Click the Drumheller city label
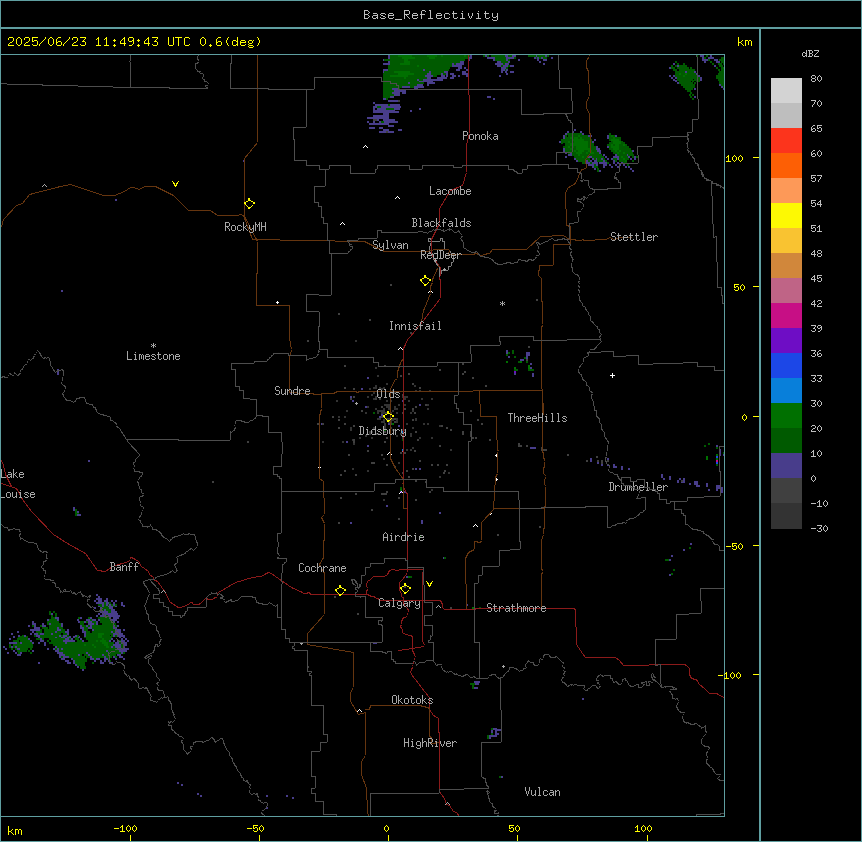Viewport: 862px width, 842px height. 638,487
